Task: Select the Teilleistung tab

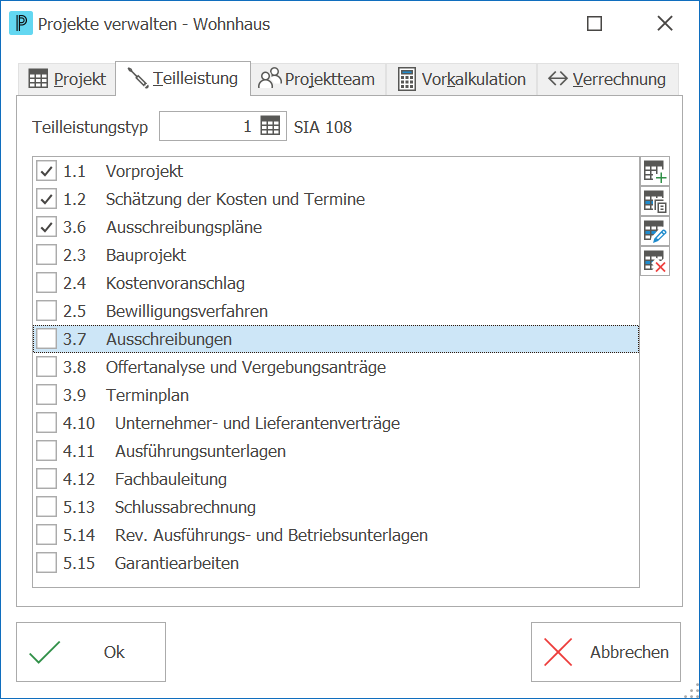Action: (183, 79)
